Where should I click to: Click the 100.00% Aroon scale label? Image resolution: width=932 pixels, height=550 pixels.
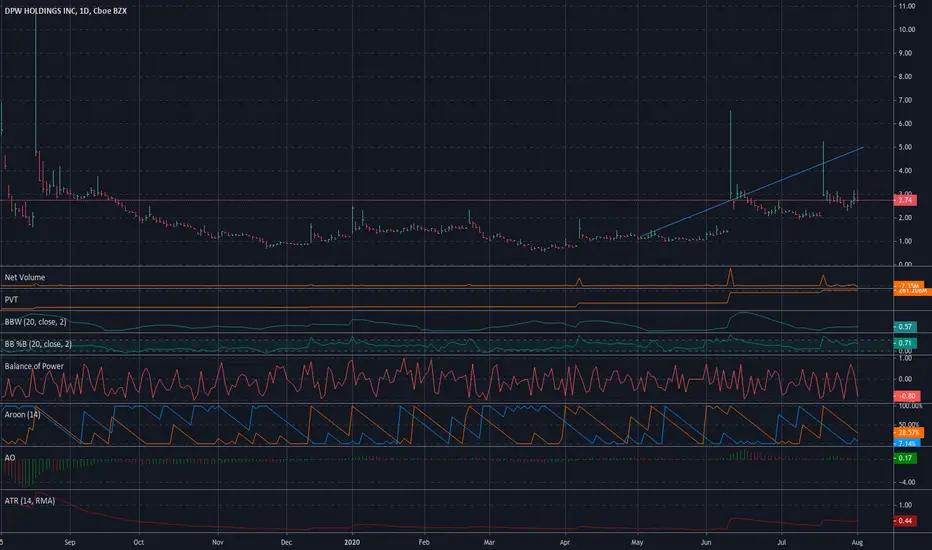909,406
